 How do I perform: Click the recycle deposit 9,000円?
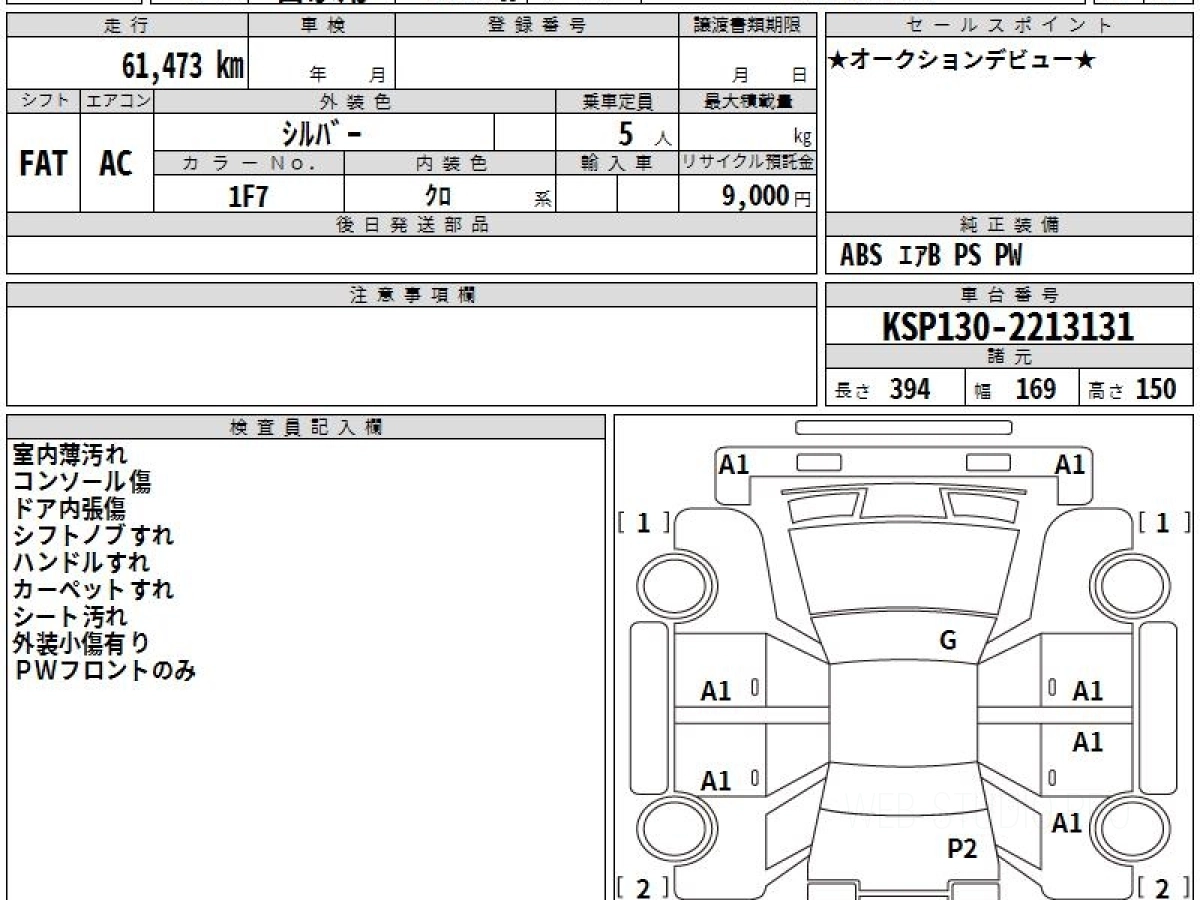pos(766,196)
